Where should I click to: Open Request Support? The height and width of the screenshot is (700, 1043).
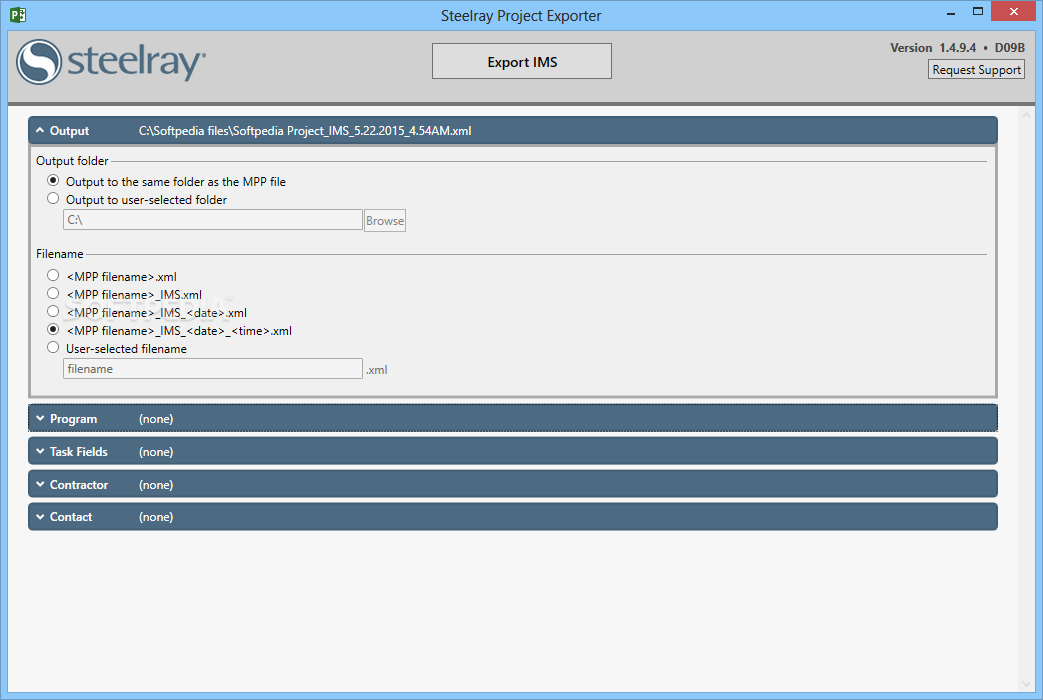976,69
